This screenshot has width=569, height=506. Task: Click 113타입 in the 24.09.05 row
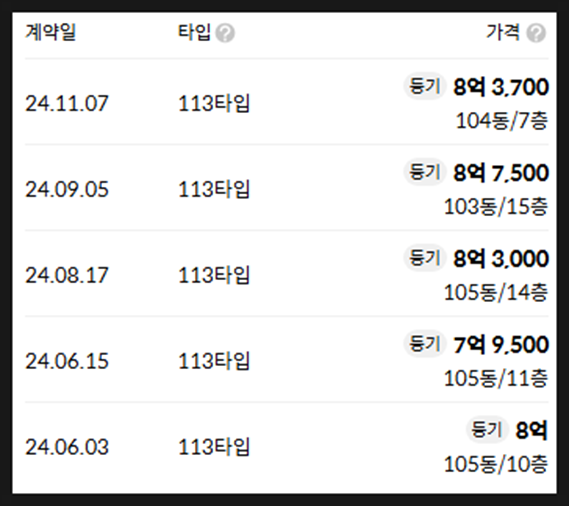coord(214,189)
